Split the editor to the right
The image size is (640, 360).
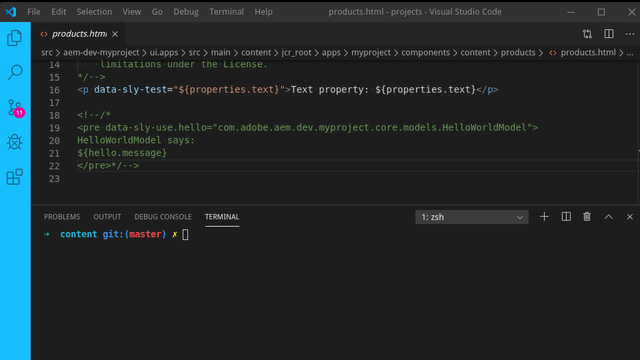pyautogui.click(x=609, y=33)
